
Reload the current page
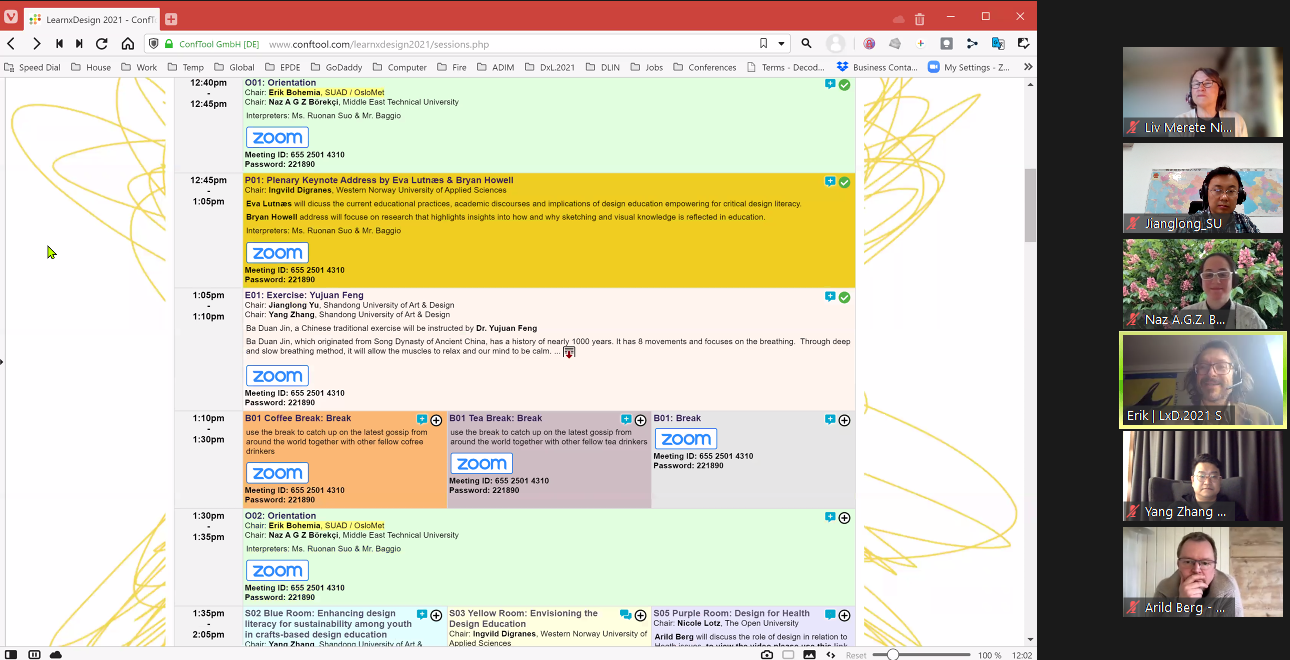(101, 44)
